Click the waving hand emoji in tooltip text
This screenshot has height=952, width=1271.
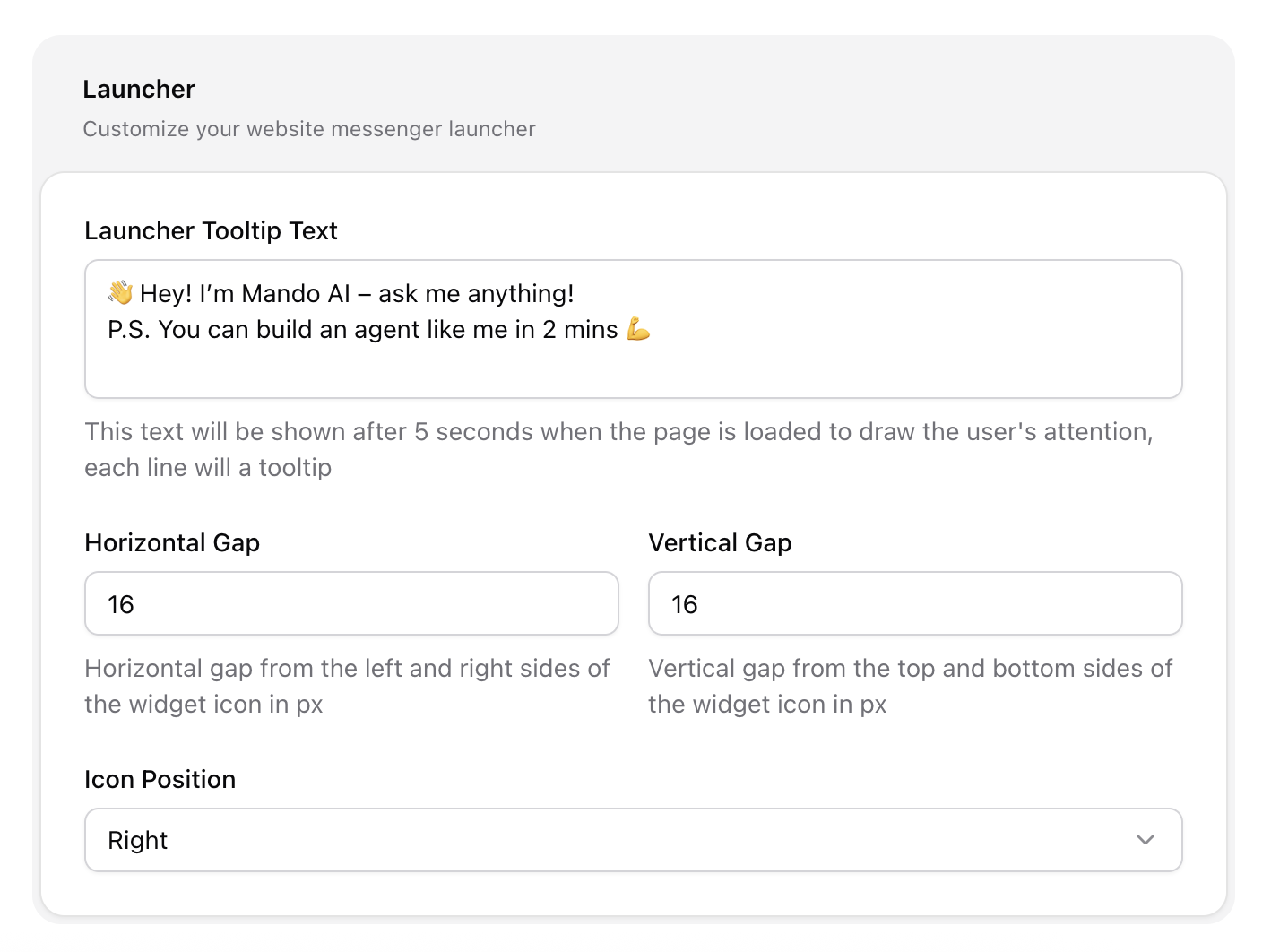coord(120,293)
